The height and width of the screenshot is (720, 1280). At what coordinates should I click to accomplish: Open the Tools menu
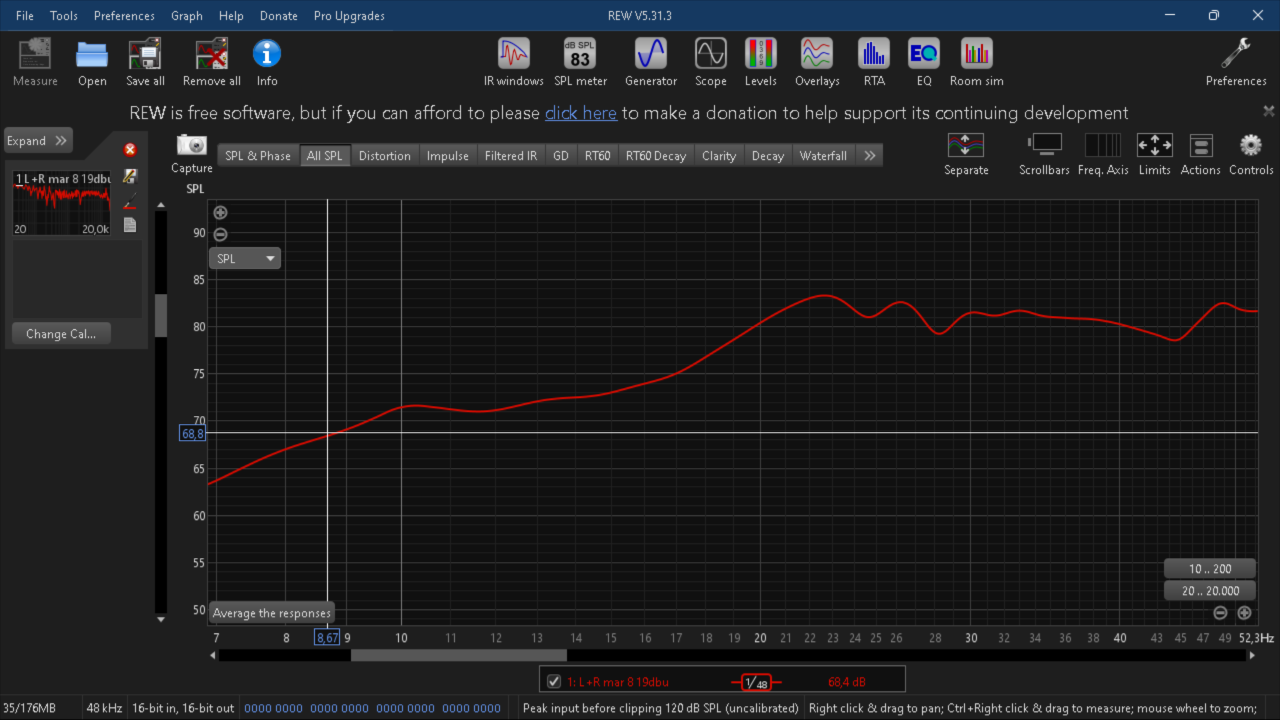(x=64, y=15)
